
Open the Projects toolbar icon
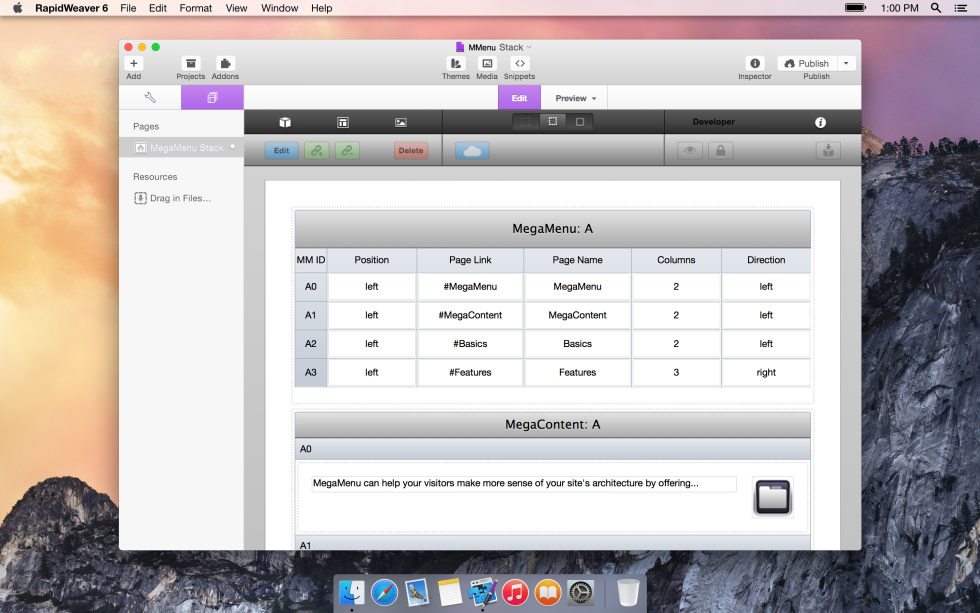click(x=191, y=63)
